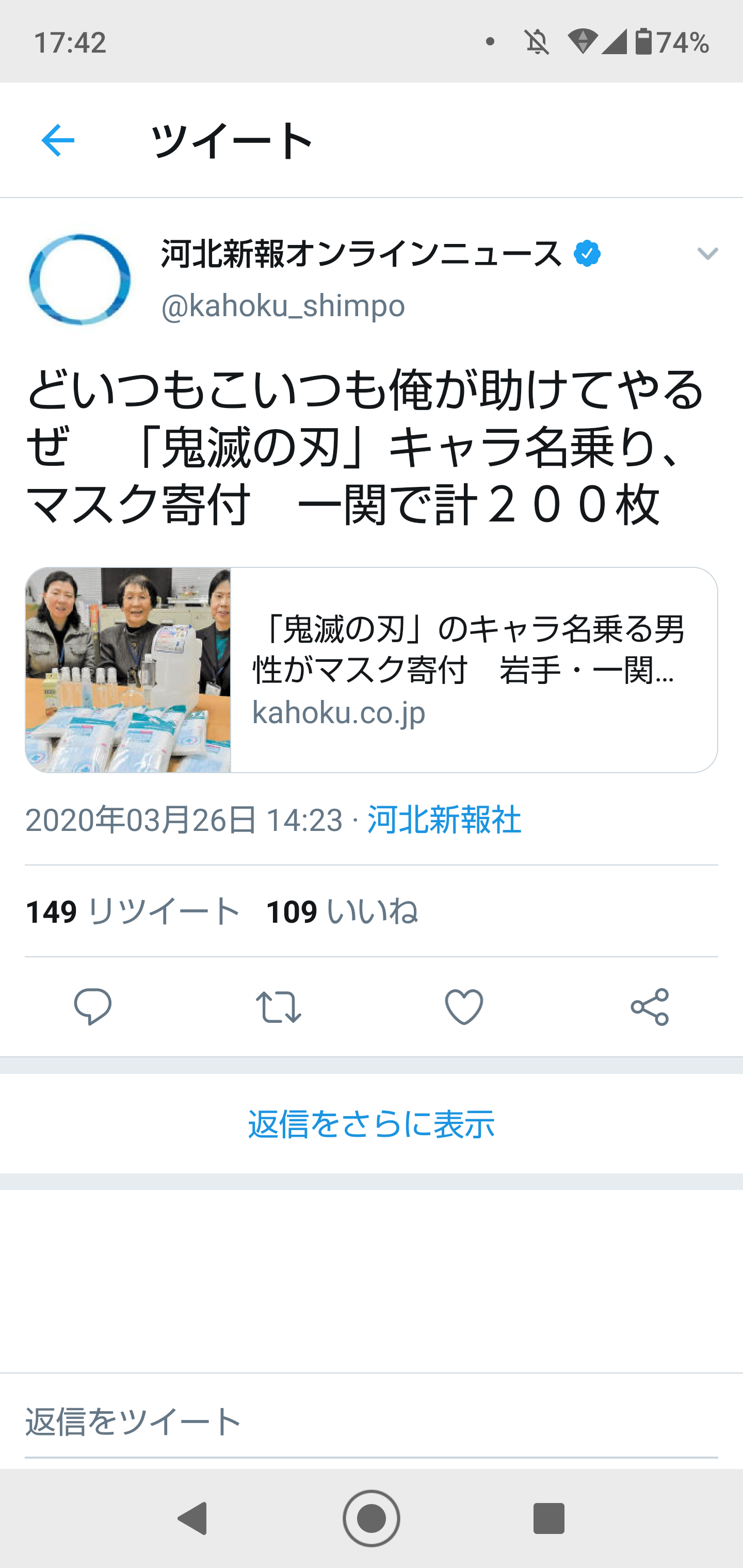Tap the Android home circle button
The height and width of the screenshot is (1568, 743).
(372, 1518)
